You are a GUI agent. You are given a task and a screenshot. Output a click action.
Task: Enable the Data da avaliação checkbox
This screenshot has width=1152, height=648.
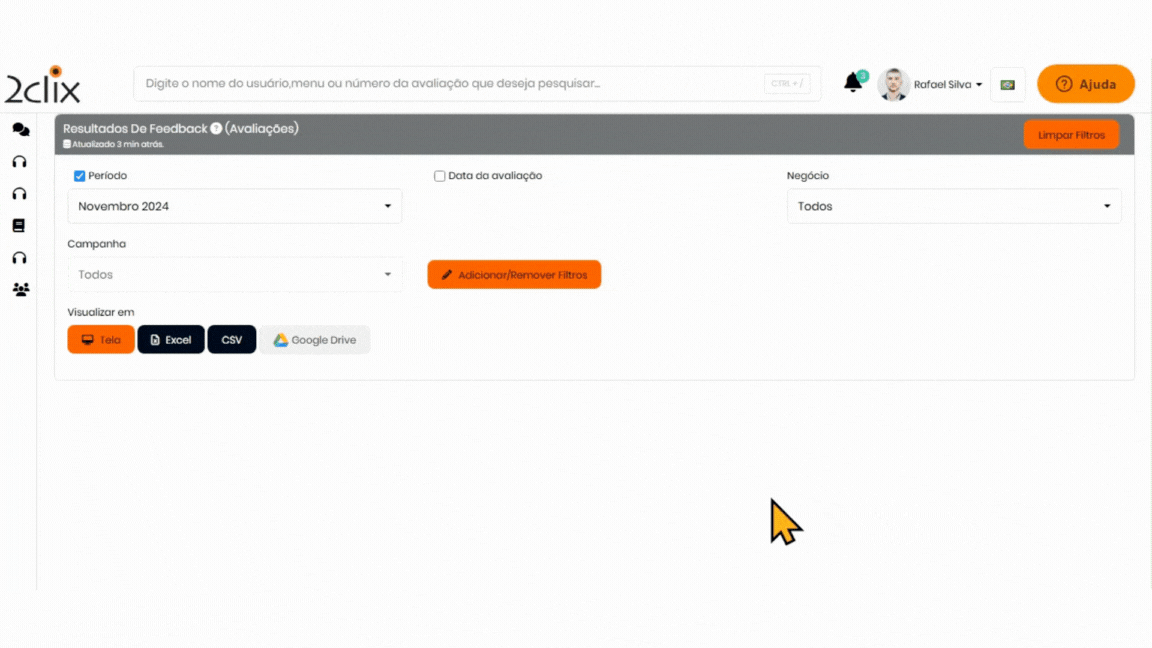pyautogui.click(x=439, y=176)
